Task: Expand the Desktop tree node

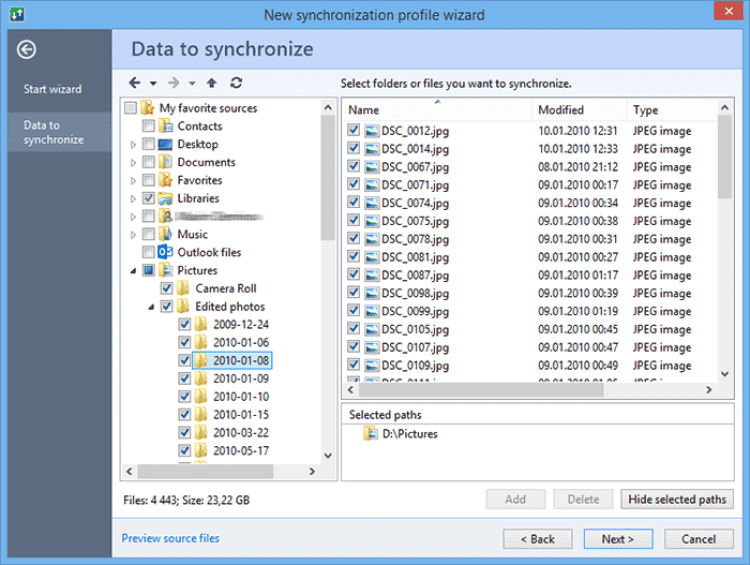Action: pos(133,144)
